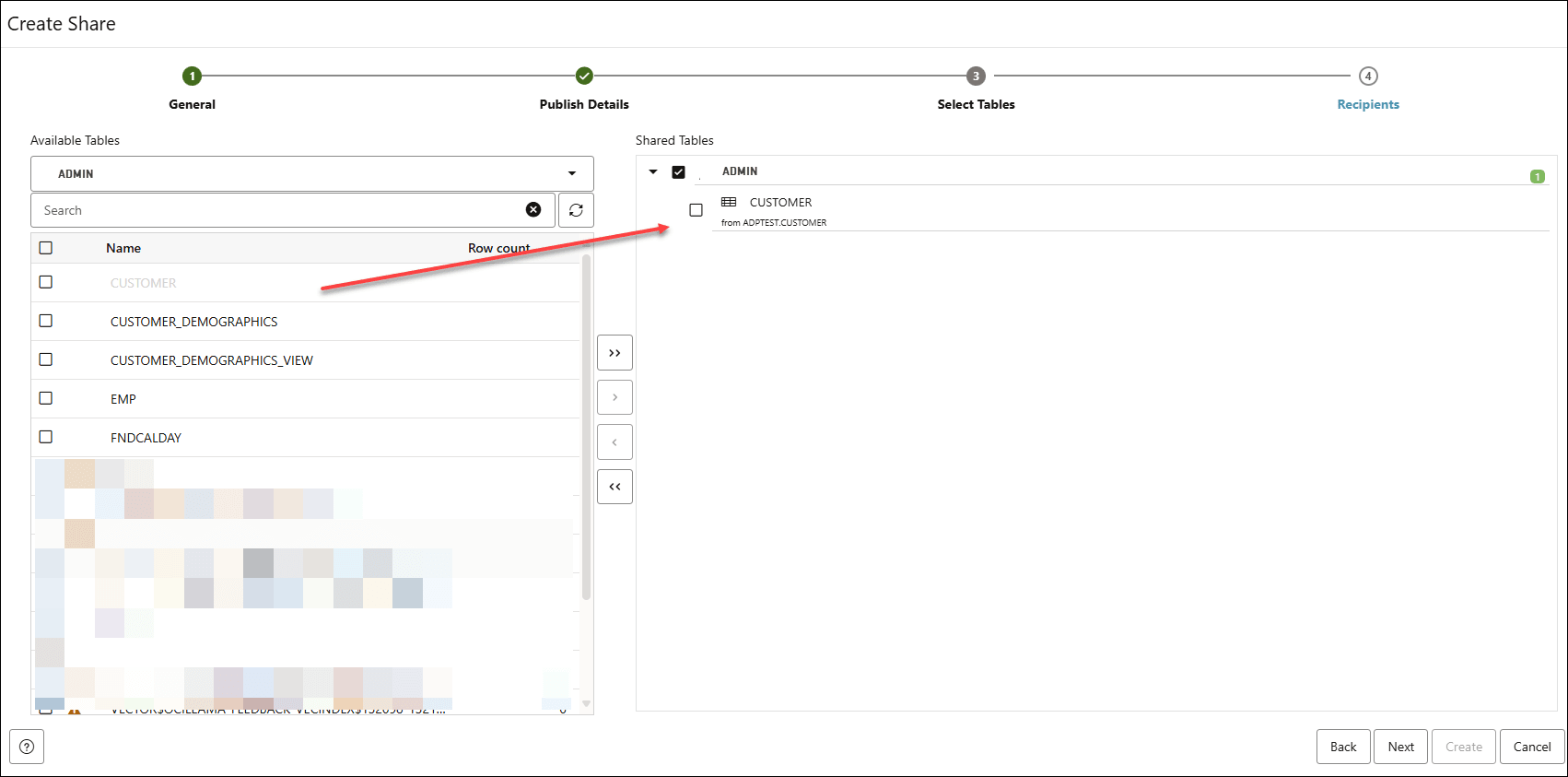Open the ADMIN schema dropdown
Viewport: 1568px width, 777px height.
click(312, 173)
